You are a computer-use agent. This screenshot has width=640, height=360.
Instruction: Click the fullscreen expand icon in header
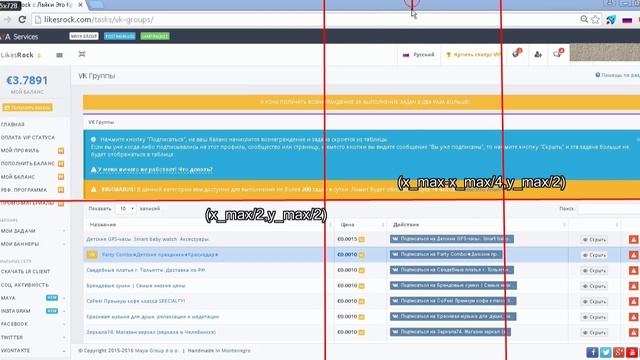click(x=82, y=54)
